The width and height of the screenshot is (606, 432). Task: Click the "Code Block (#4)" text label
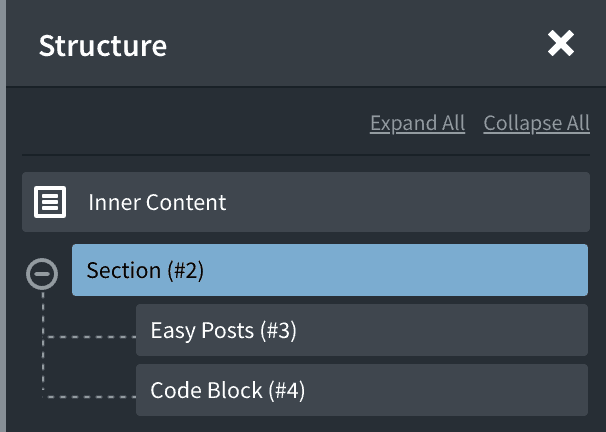pos(228,390)
